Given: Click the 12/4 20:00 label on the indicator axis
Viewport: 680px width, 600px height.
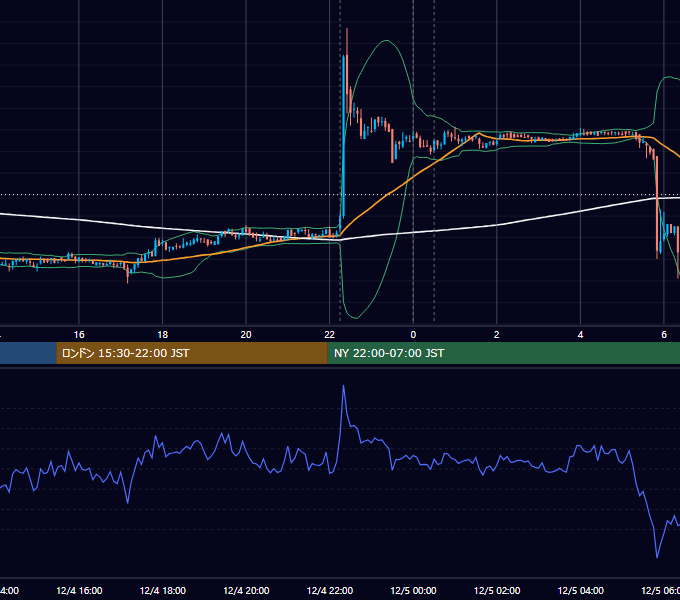Looking at the screenshot, I should (246, 590).
